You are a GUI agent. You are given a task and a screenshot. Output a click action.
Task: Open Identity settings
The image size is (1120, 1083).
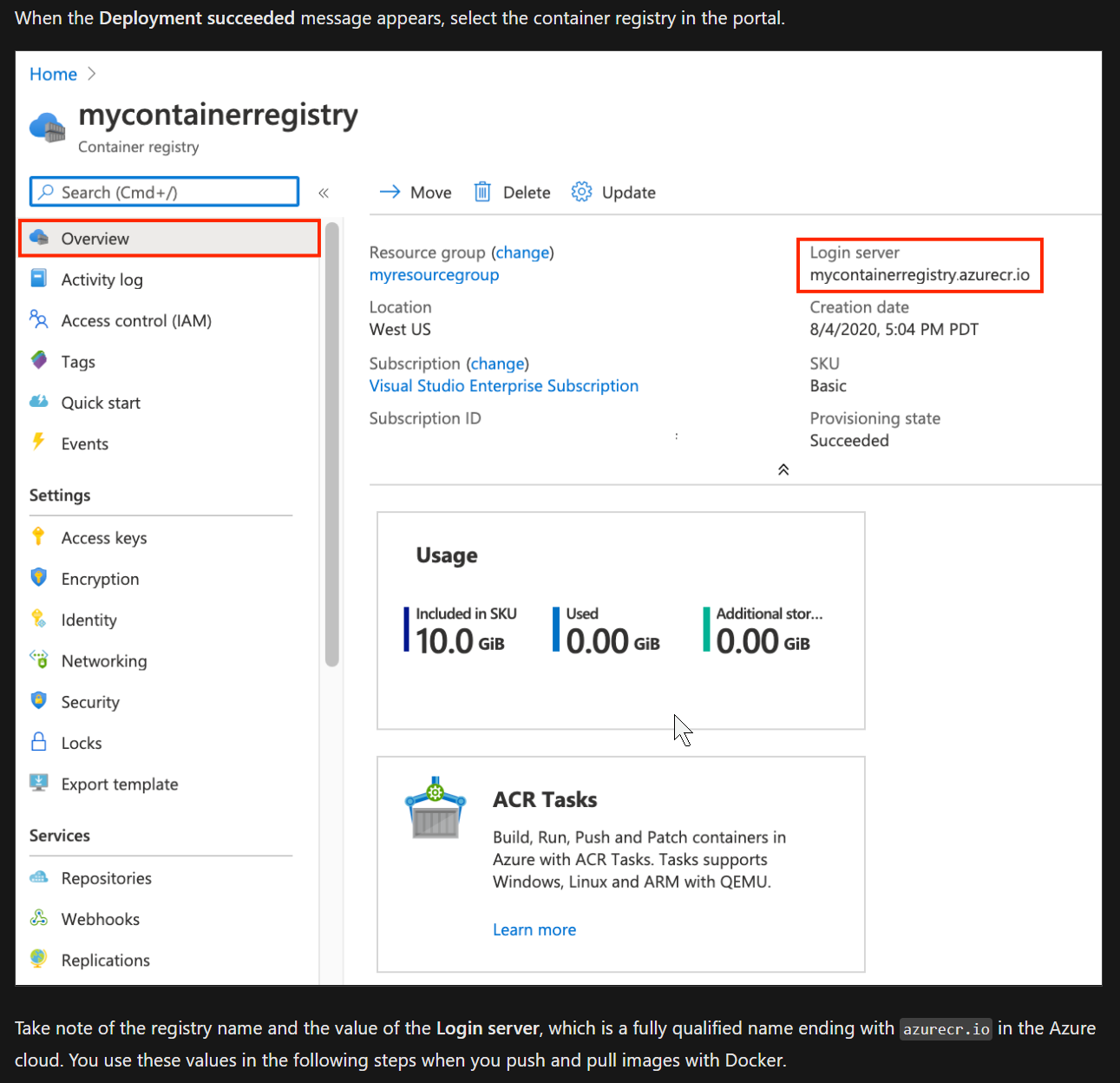pos(88,620)
